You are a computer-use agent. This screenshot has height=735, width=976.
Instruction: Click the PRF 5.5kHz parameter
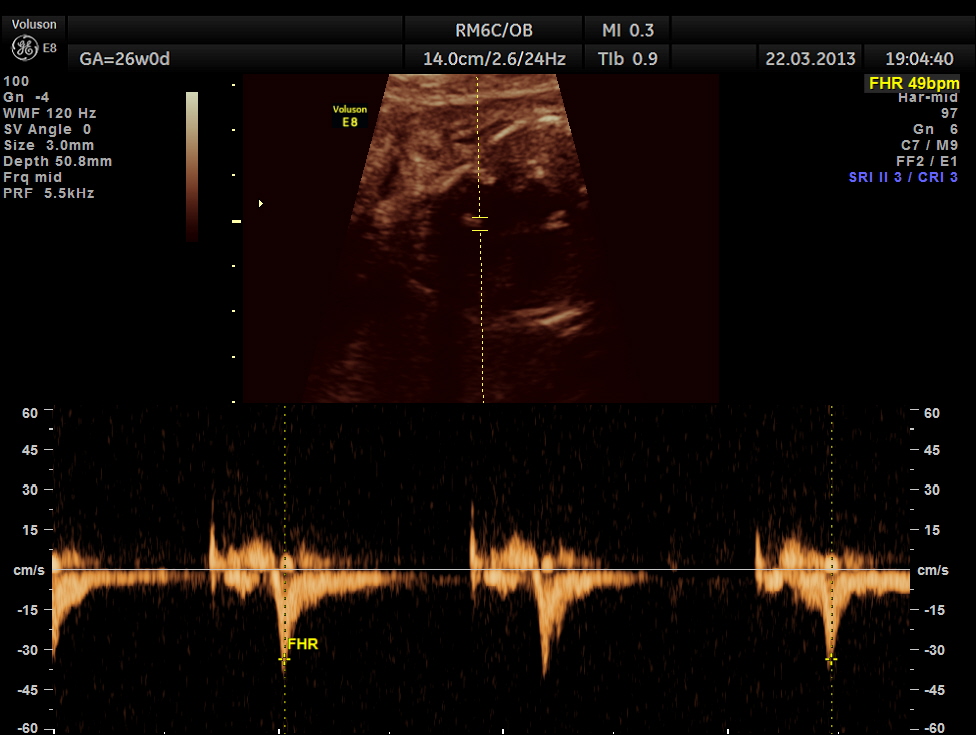point(49,193)
